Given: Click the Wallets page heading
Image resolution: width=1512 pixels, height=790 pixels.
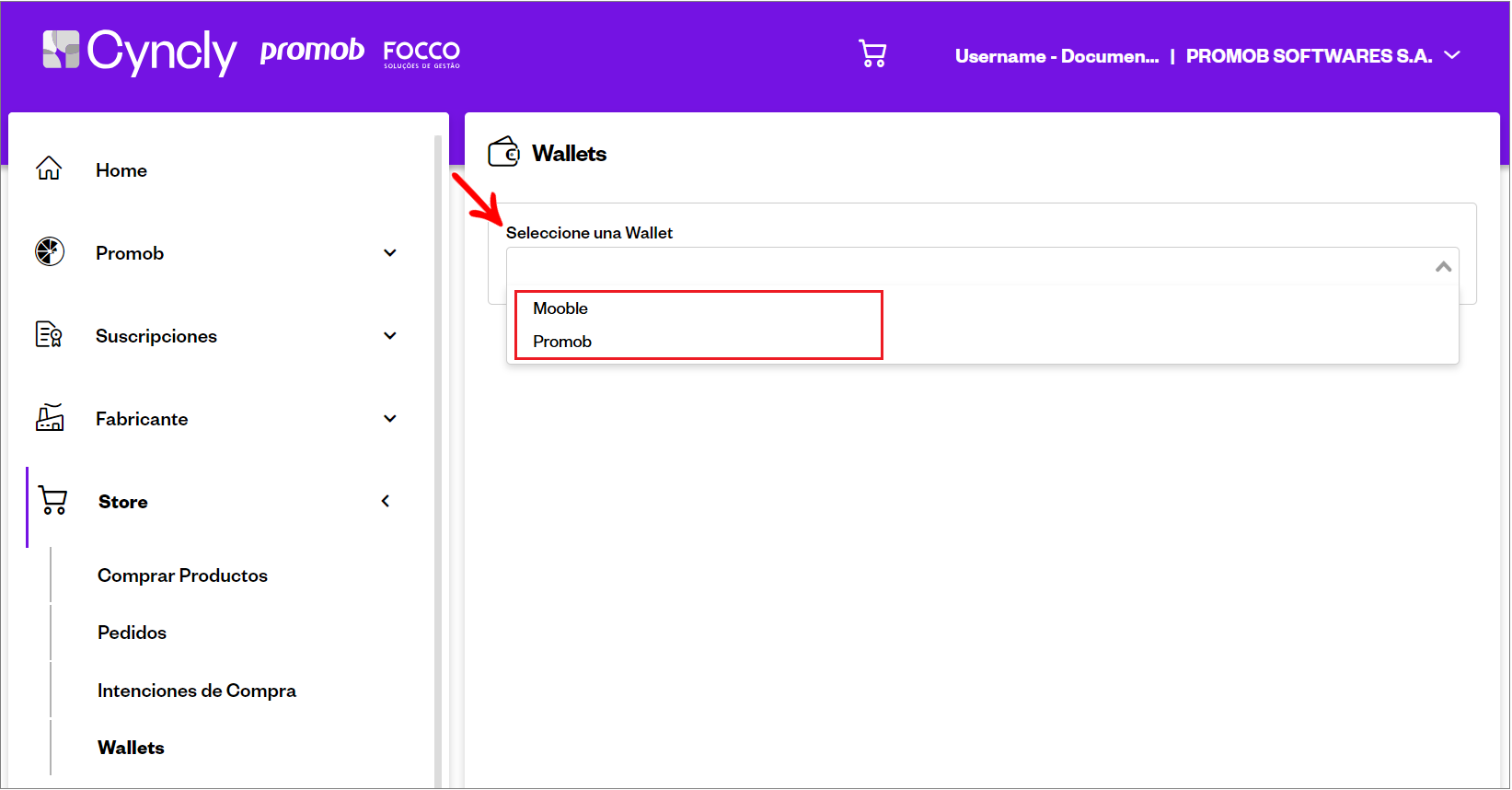Looking at the screenshot, I should point(569,154).
